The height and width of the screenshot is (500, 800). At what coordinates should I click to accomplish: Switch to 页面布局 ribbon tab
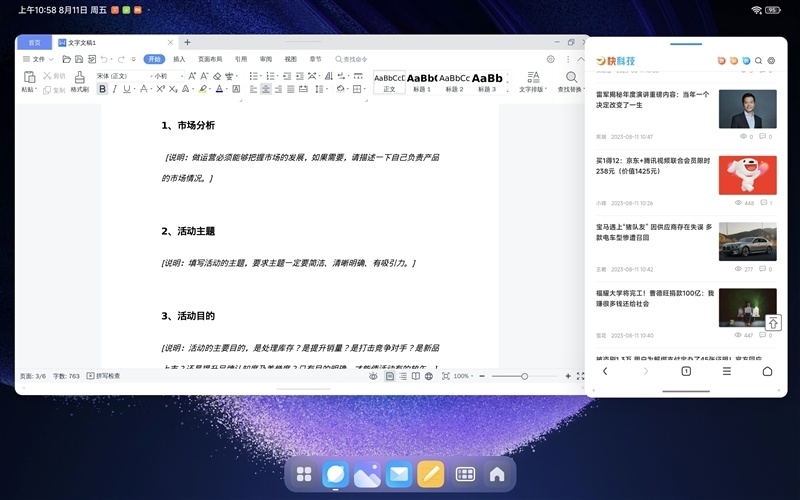[x=210, y=59]
